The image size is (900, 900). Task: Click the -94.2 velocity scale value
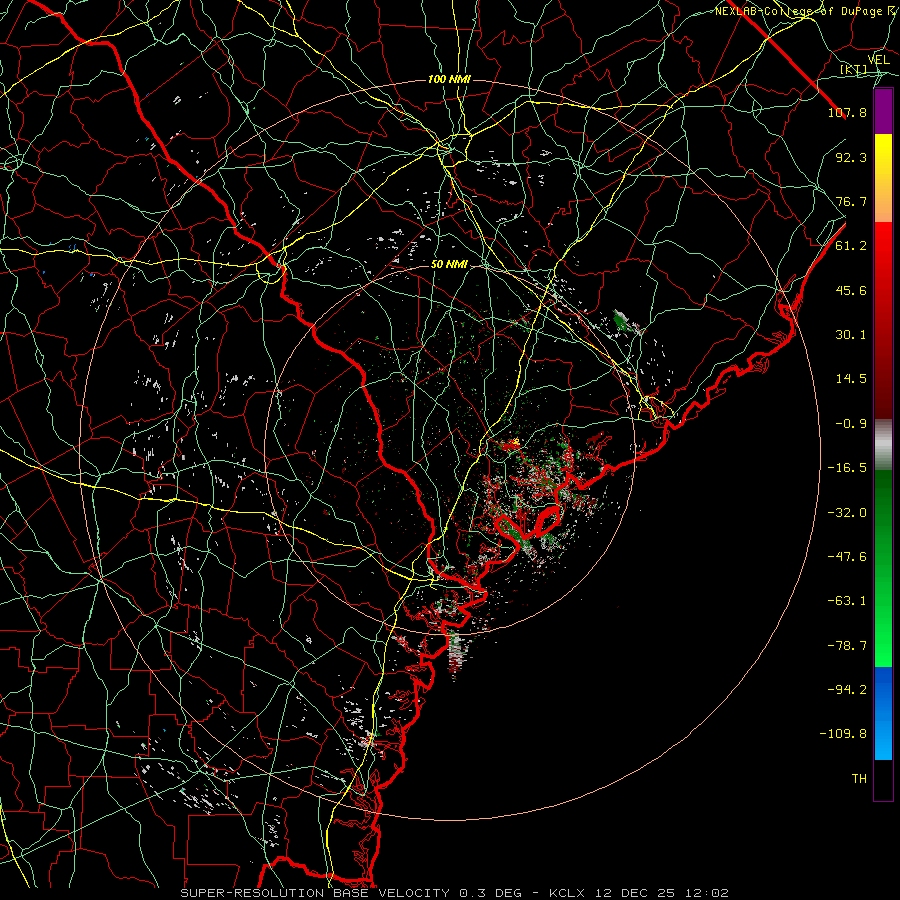pyautogui.click(x=847, y=690)
